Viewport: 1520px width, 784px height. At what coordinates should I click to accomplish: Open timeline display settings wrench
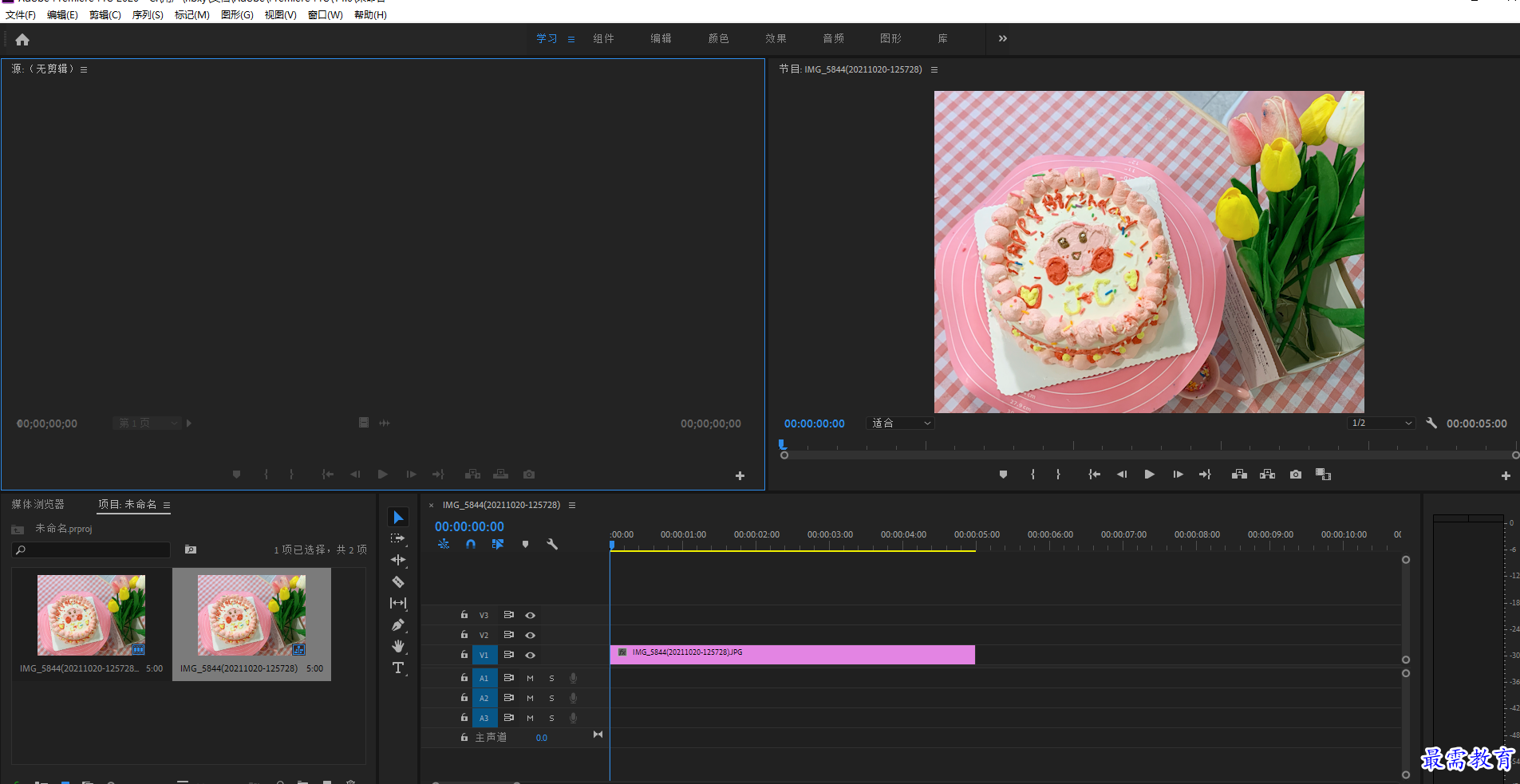(x=552, y=544)
